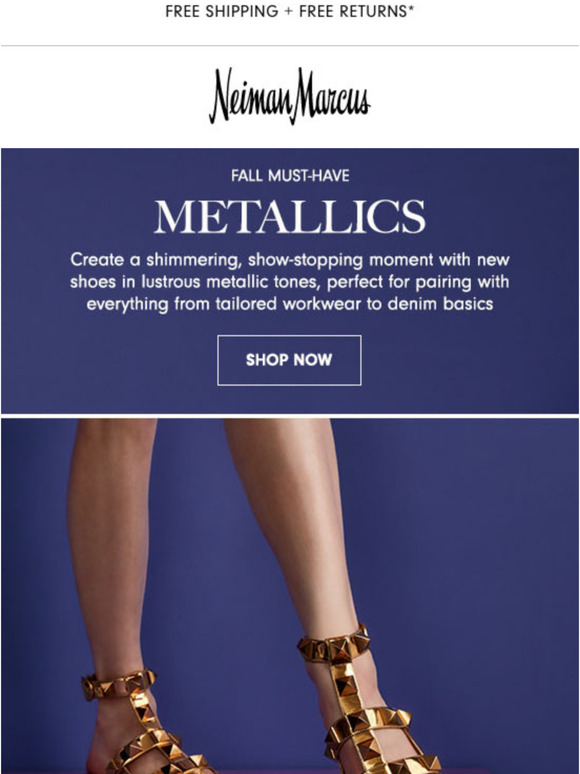Screen dimensions: 580x774
Task: Click the purple backdrop right of model's legs
Action: pos(479,568)
